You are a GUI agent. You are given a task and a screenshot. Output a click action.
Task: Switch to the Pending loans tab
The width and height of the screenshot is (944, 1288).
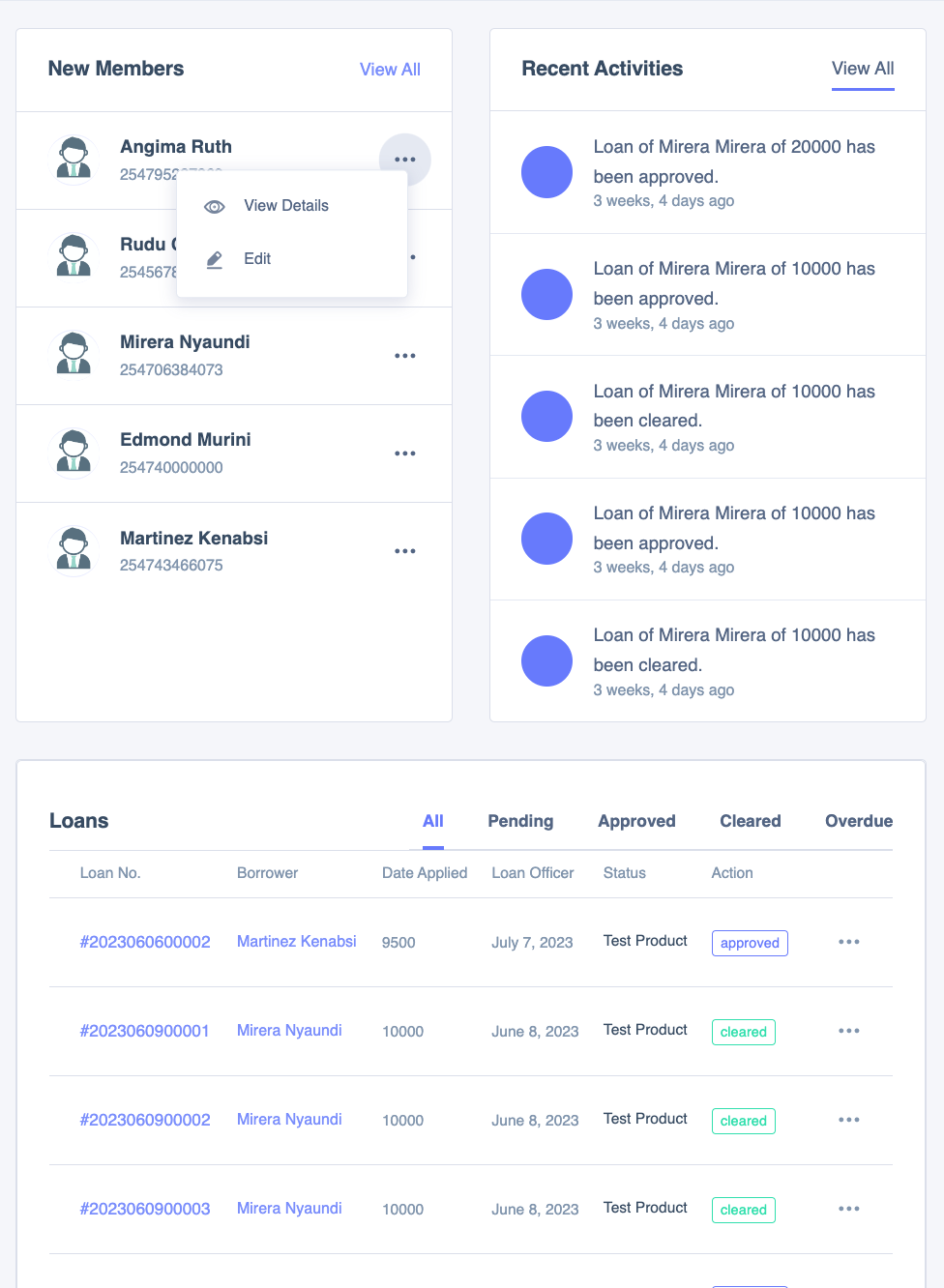click(520, 821)
